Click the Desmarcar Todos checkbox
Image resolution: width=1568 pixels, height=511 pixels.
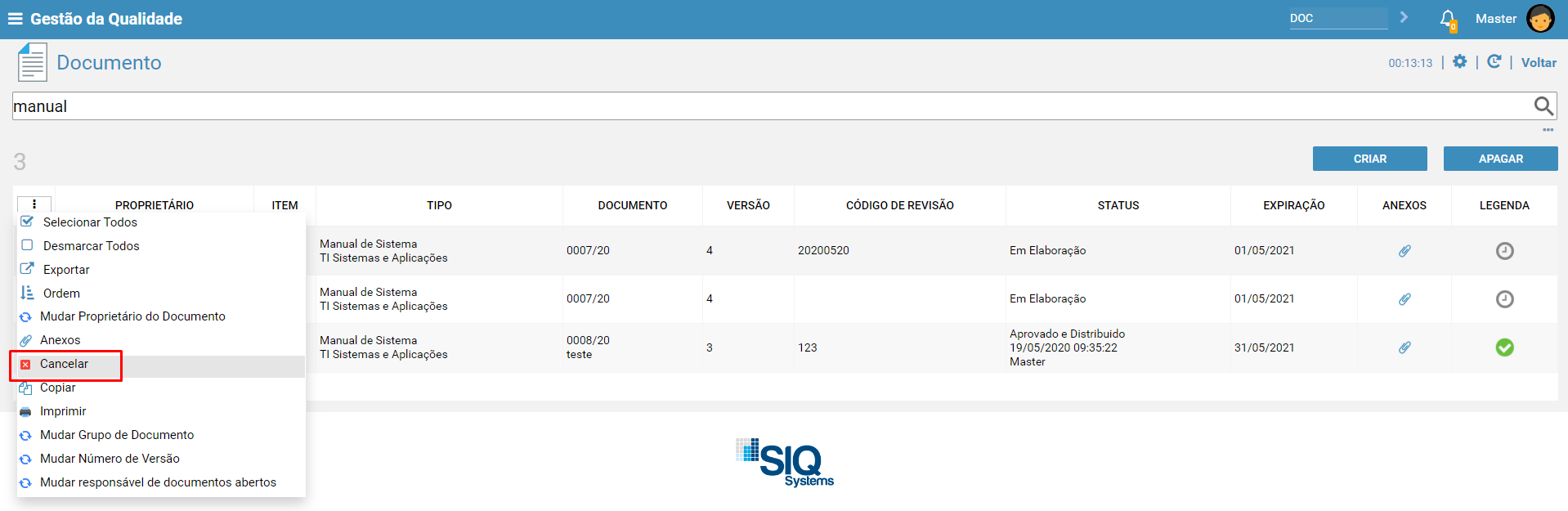27,245
